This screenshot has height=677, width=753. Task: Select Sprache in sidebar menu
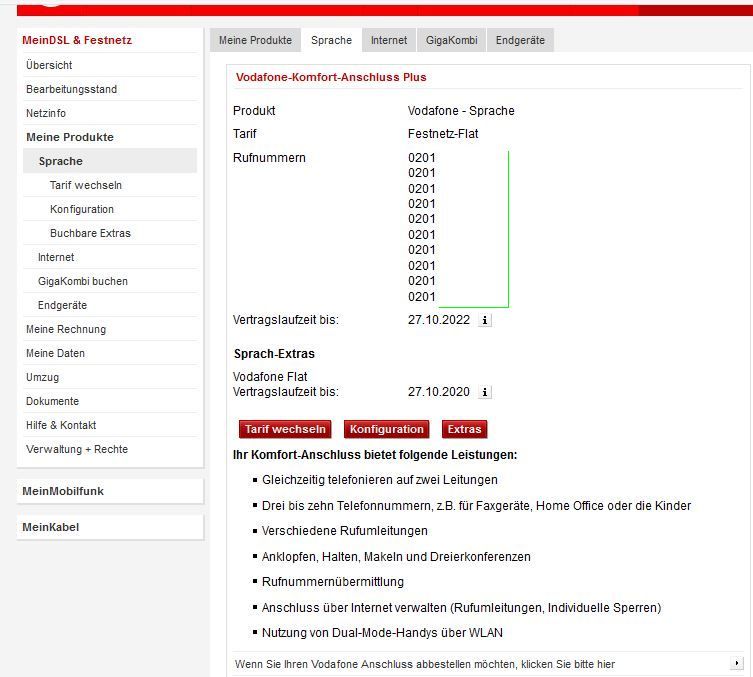(110, 161)
